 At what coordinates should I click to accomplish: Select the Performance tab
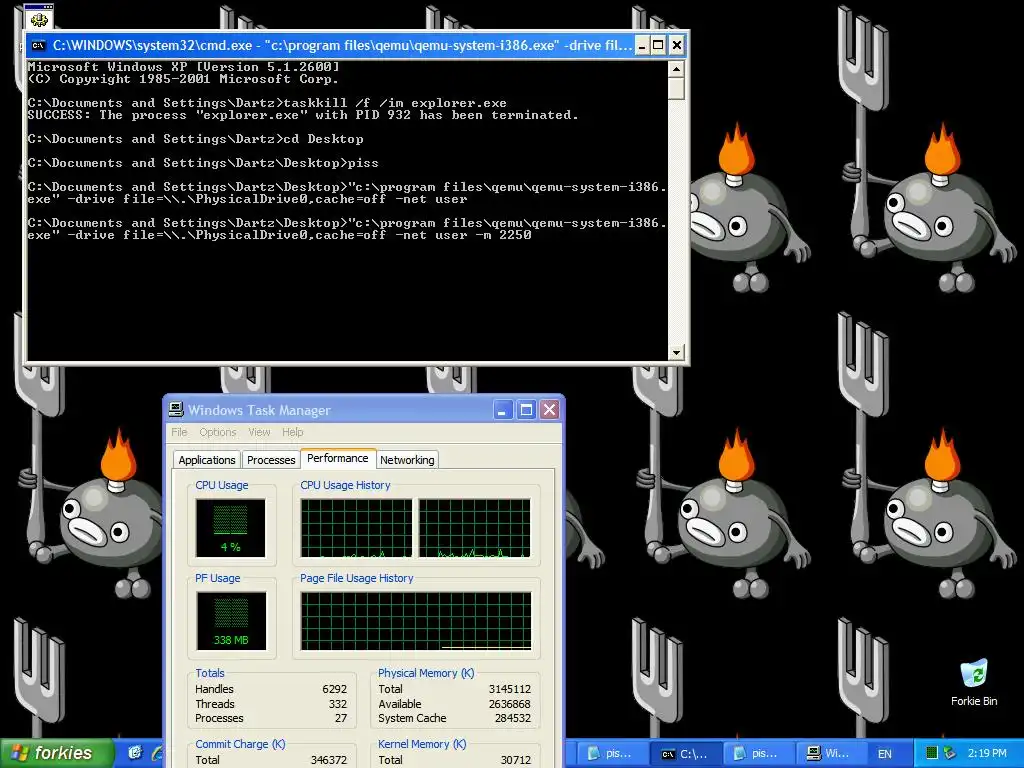tap(338, 458)
